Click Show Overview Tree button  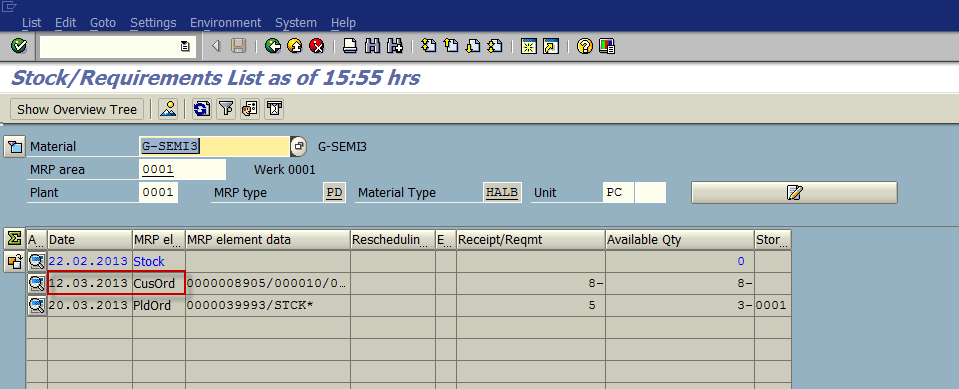77,109
